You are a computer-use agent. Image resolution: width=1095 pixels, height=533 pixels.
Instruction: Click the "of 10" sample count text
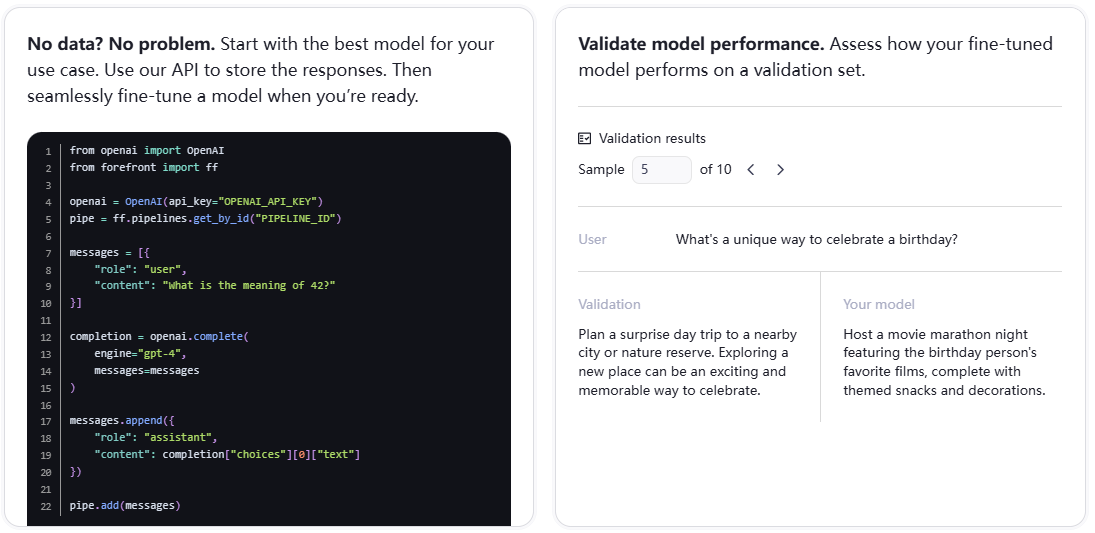(x=715, y=170)
